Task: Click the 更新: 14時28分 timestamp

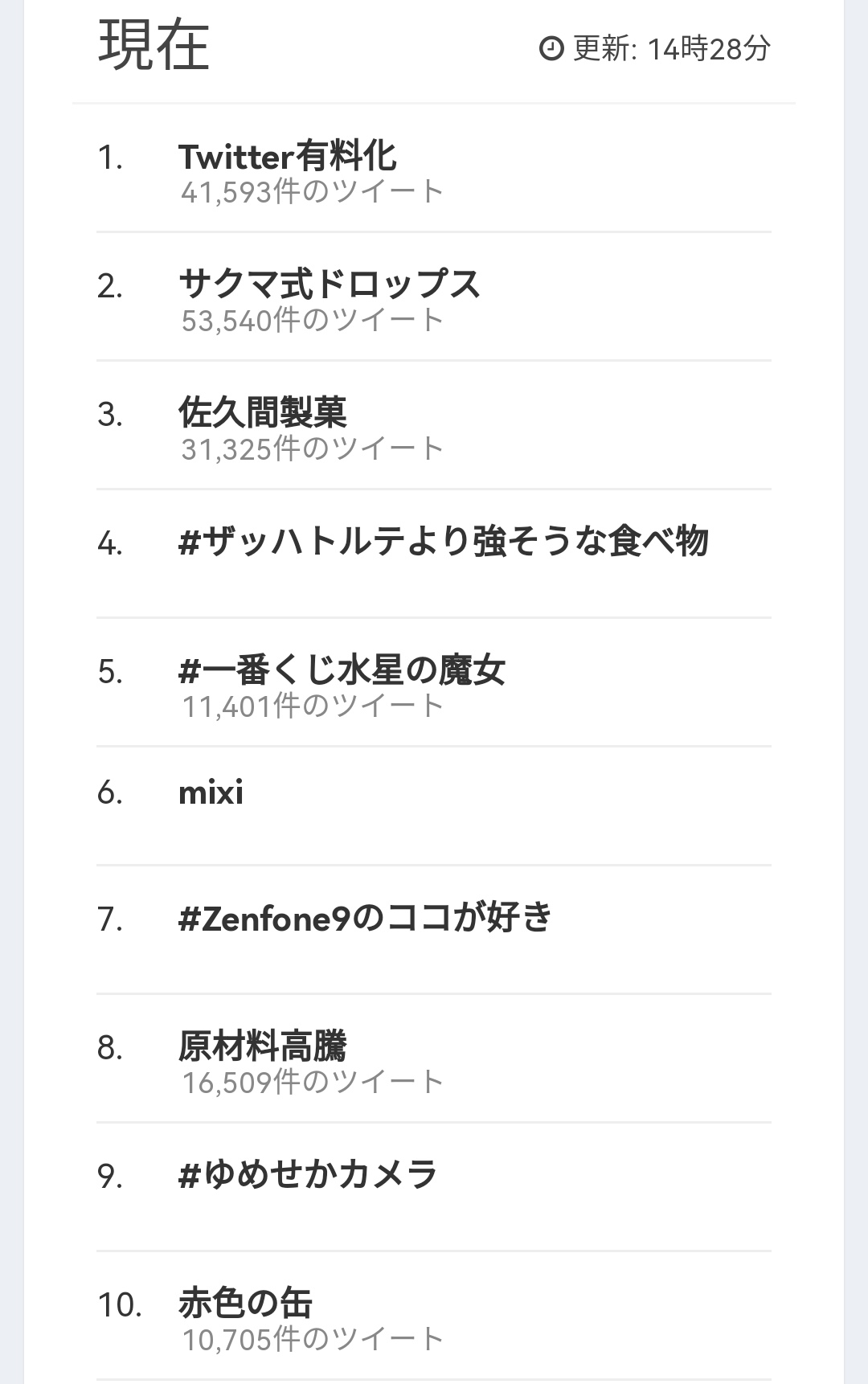Action: (x=672, y=49)
